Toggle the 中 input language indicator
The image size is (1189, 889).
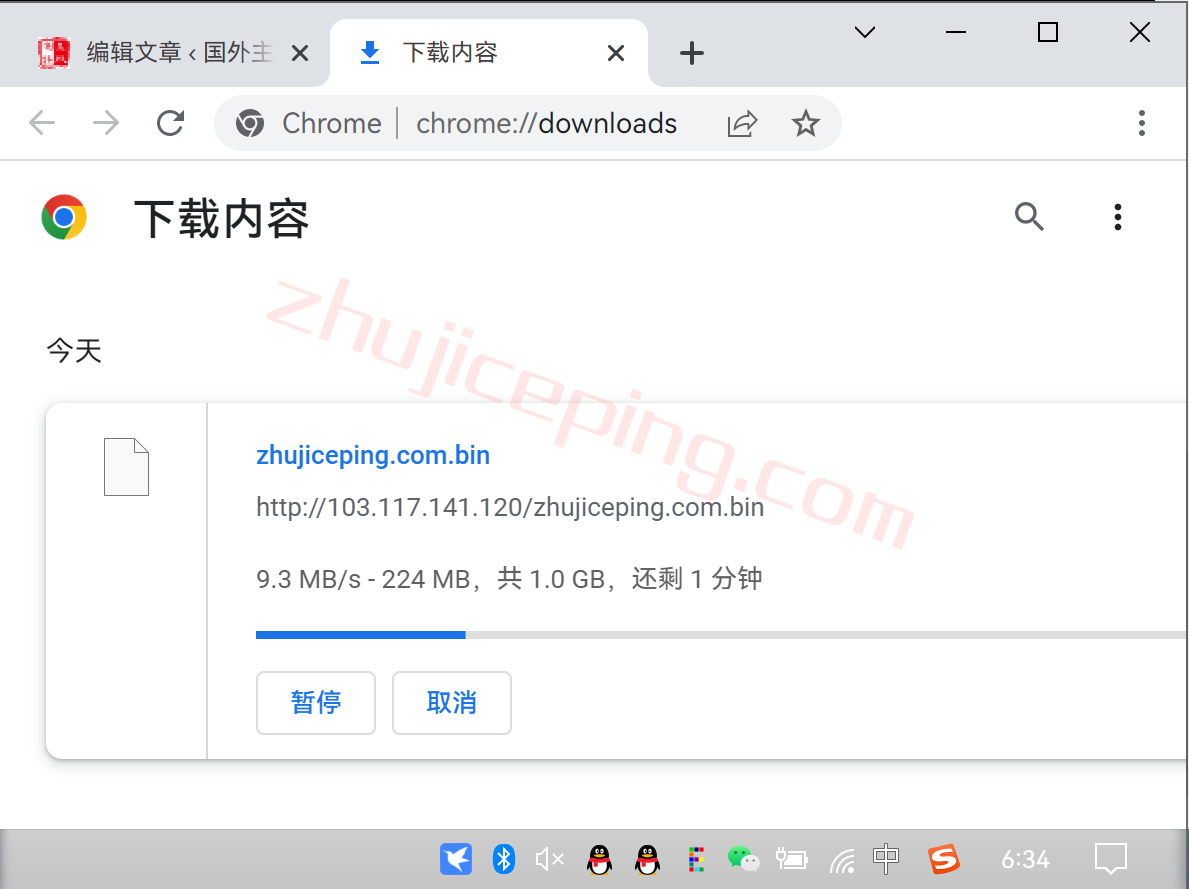click(x=886, y=859)
